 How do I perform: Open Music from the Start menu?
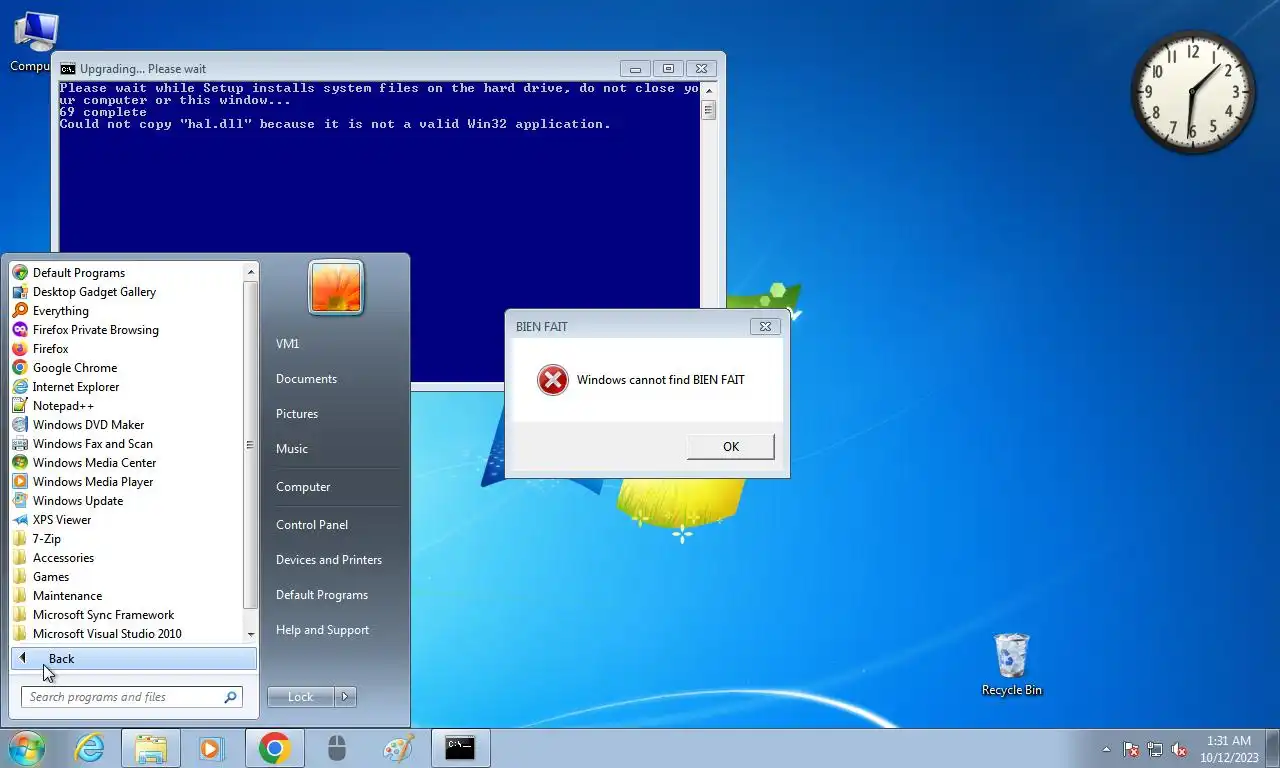click(x=292, y=449)
